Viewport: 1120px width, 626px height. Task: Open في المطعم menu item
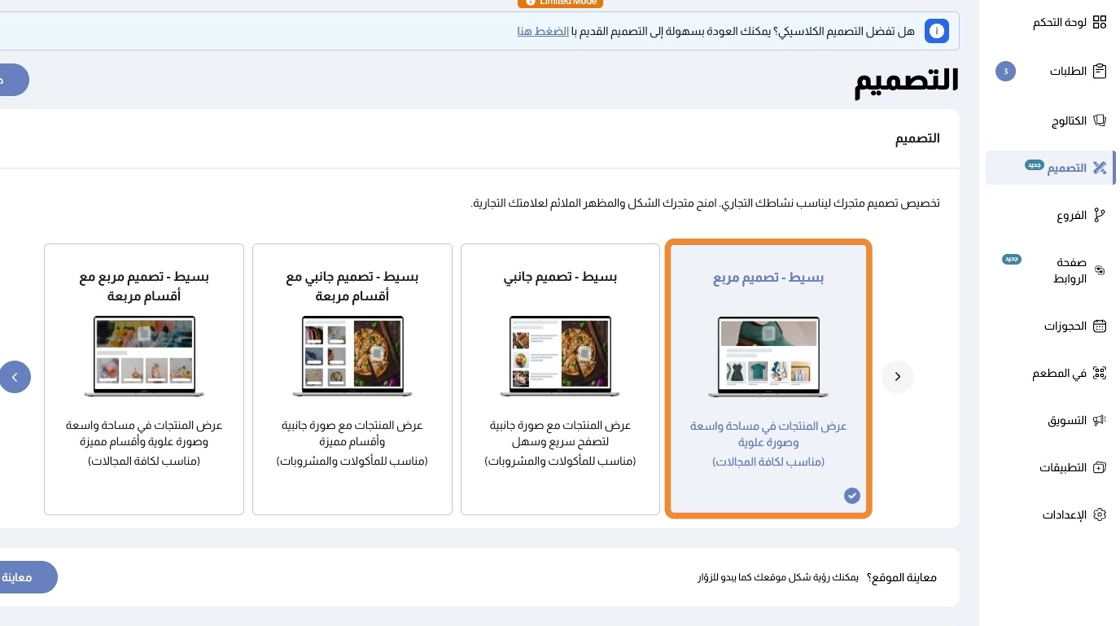coord(1059,373)
